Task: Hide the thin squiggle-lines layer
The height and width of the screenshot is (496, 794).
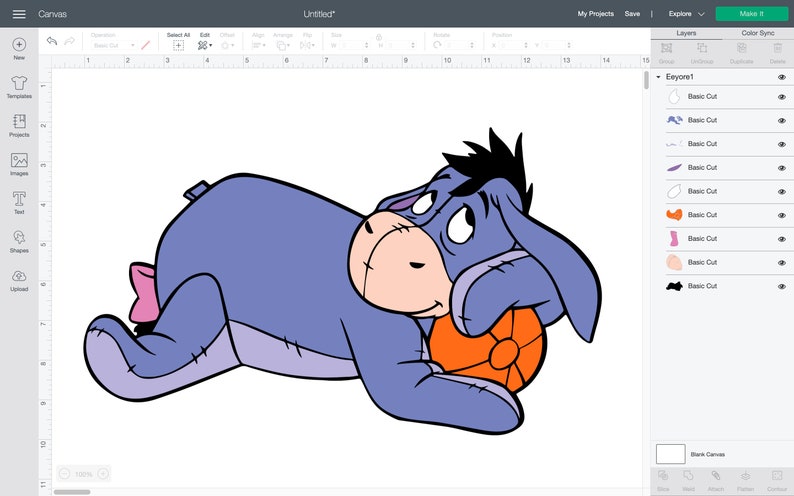Action: pos(782,144)
